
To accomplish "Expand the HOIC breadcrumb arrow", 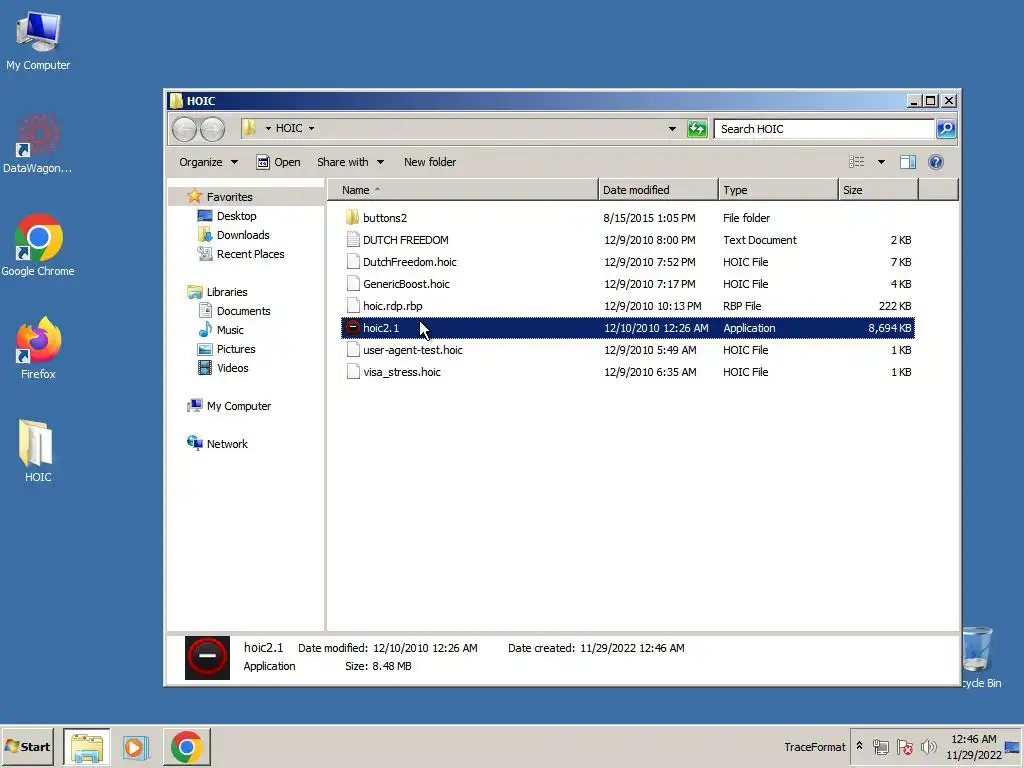I will click(312, 129).
